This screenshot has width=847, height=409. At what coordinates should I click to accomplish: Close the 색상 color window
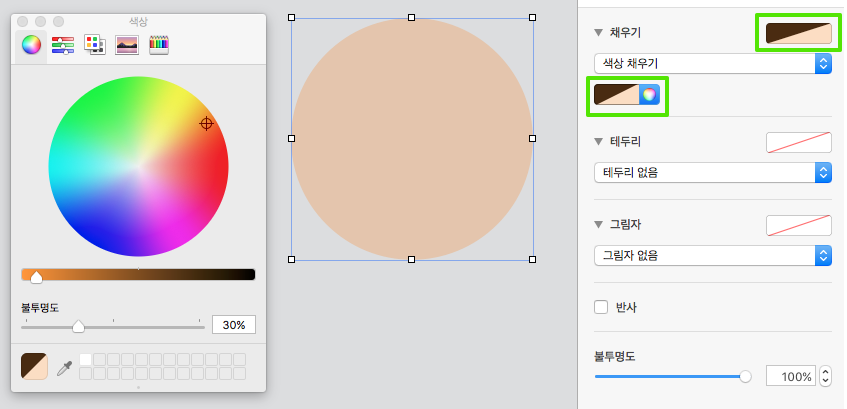click(23, 22)
